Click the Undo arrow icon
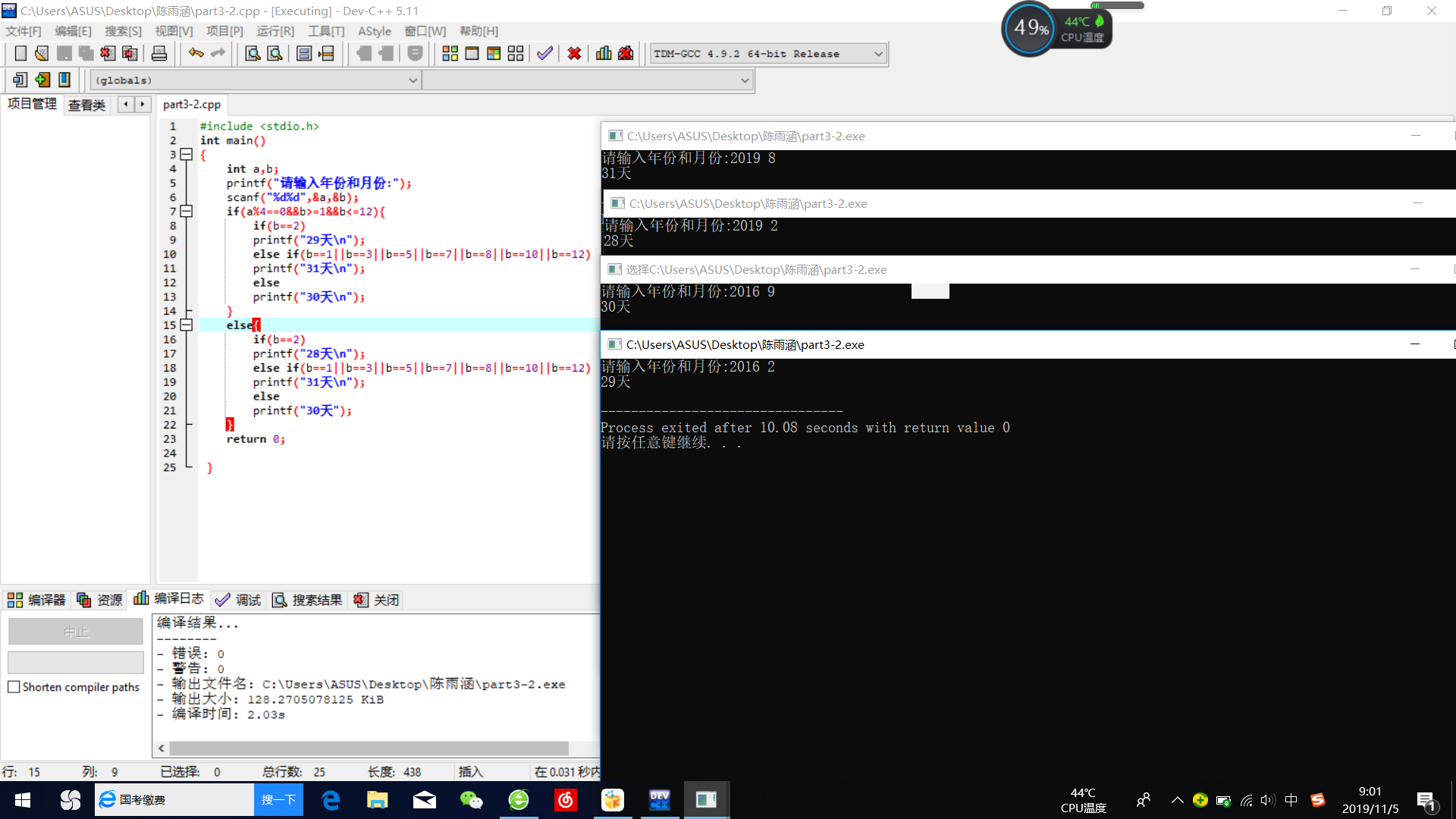Screen dimensions: 1456x819 click(196, 53)
